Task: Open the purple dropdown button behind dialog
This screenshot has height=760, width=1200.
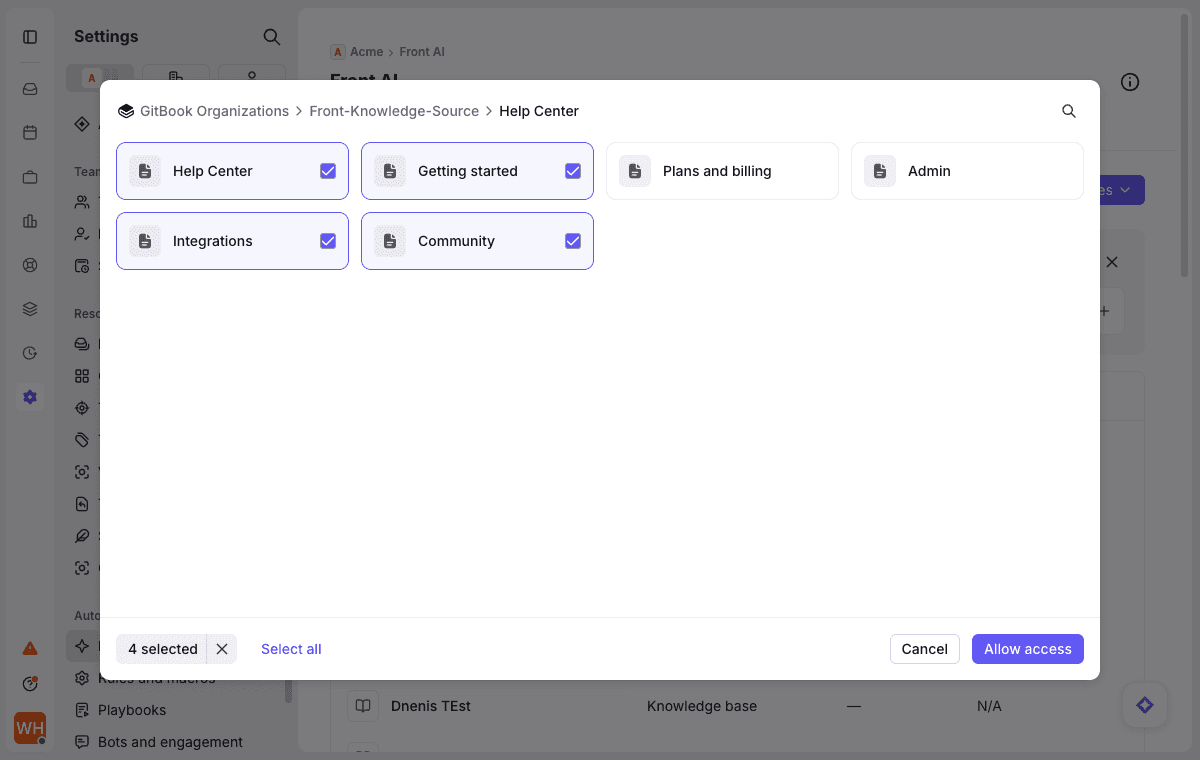Action: [1122, 190]
